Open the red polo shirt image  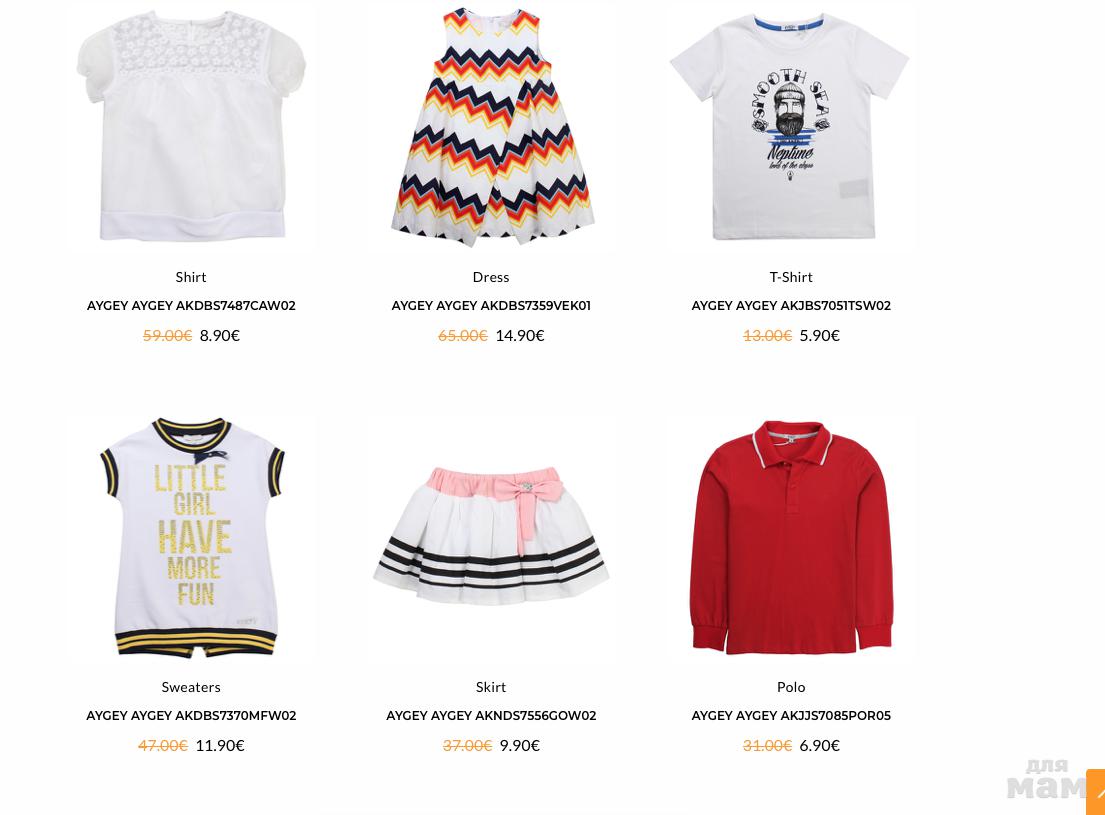point(791,537)
